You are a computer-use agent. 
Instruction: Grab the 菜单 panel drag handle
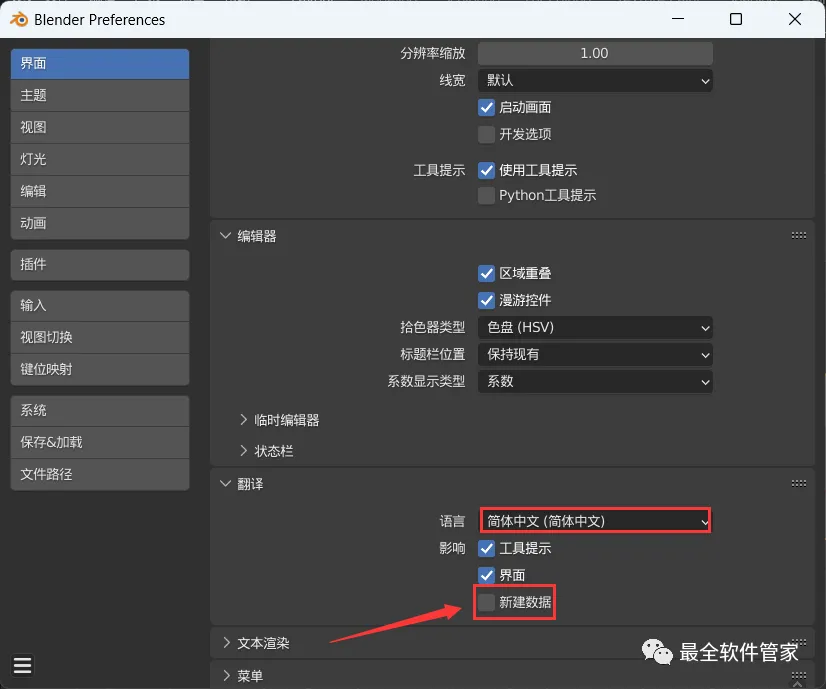pos(799,675)
